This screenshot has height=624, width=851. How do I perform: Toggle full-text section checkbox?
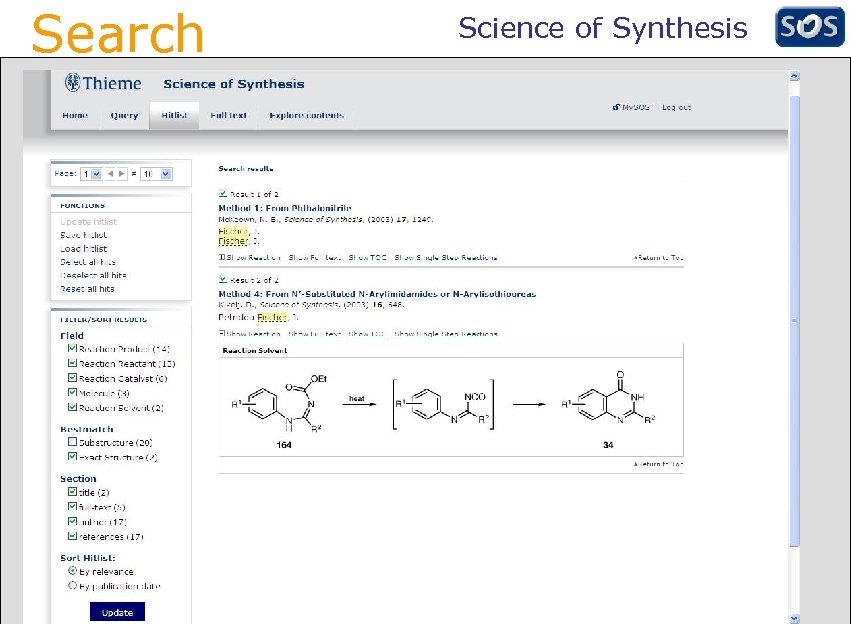(72, 506)
